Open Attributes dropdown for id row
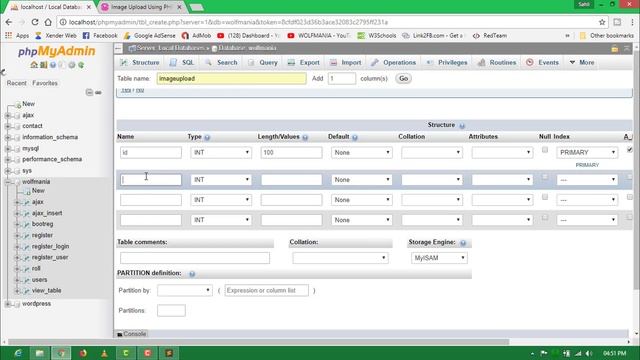The height and width of the screenshot is (360, 640). [x=502, y=152]
